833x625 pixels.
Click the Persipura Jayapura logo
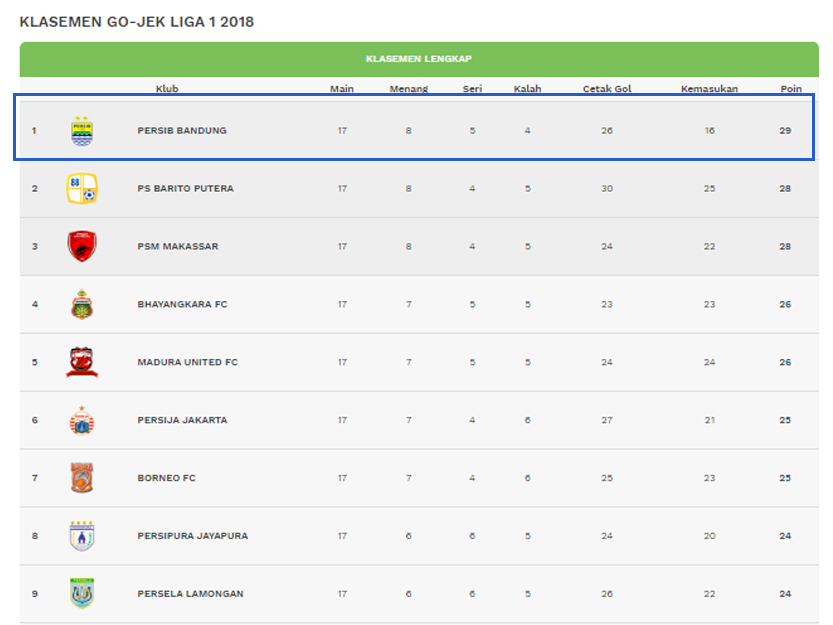point(84,535)
